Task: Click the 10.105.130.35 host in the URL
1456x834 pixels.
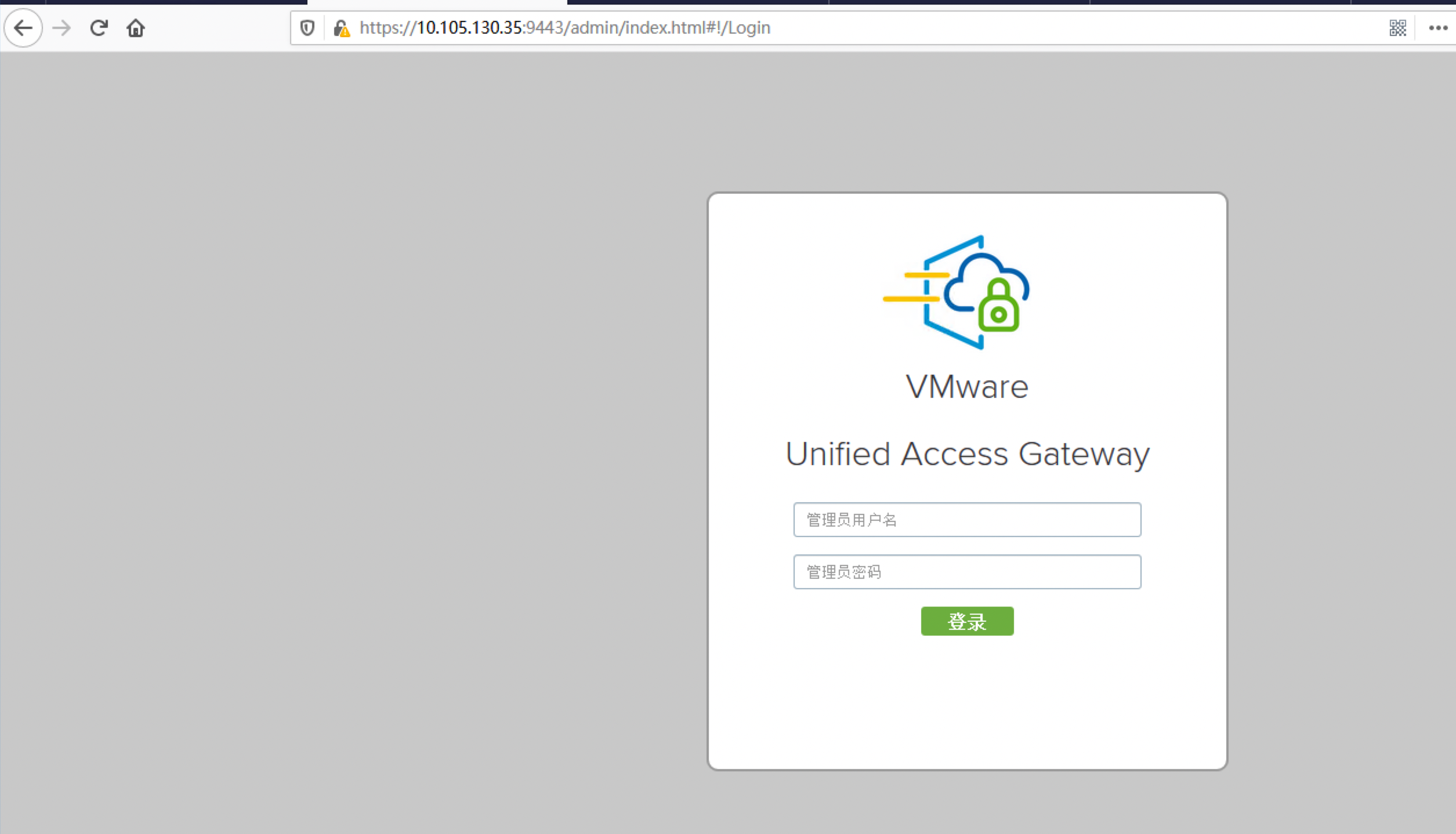Action: 470,28
